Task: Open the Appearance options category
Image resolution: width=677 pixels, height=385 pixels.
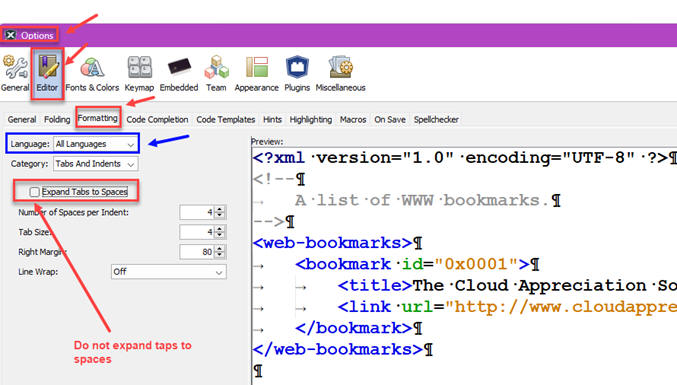Action: point(256,73)
